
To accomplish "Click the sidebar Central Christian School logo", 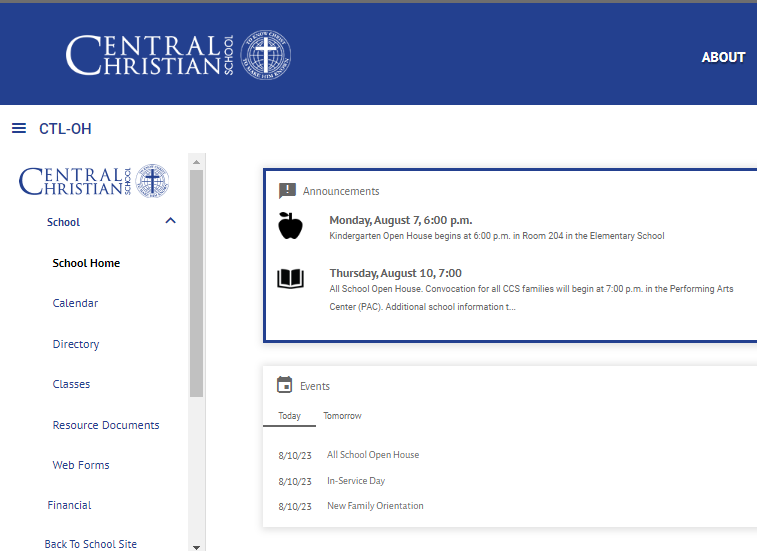I will pos(94,181).
